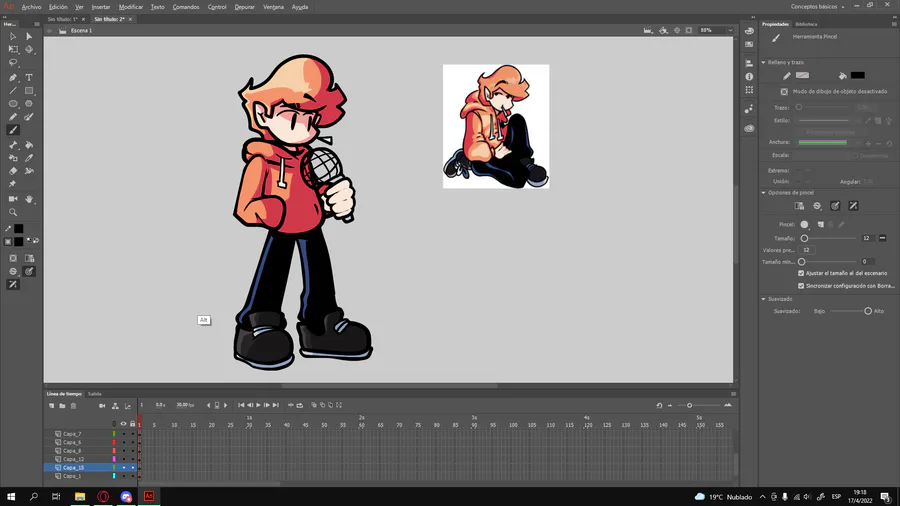Select layer Capa_8
Viewport: 900px width, 506px height.
(x=72, y=450)
